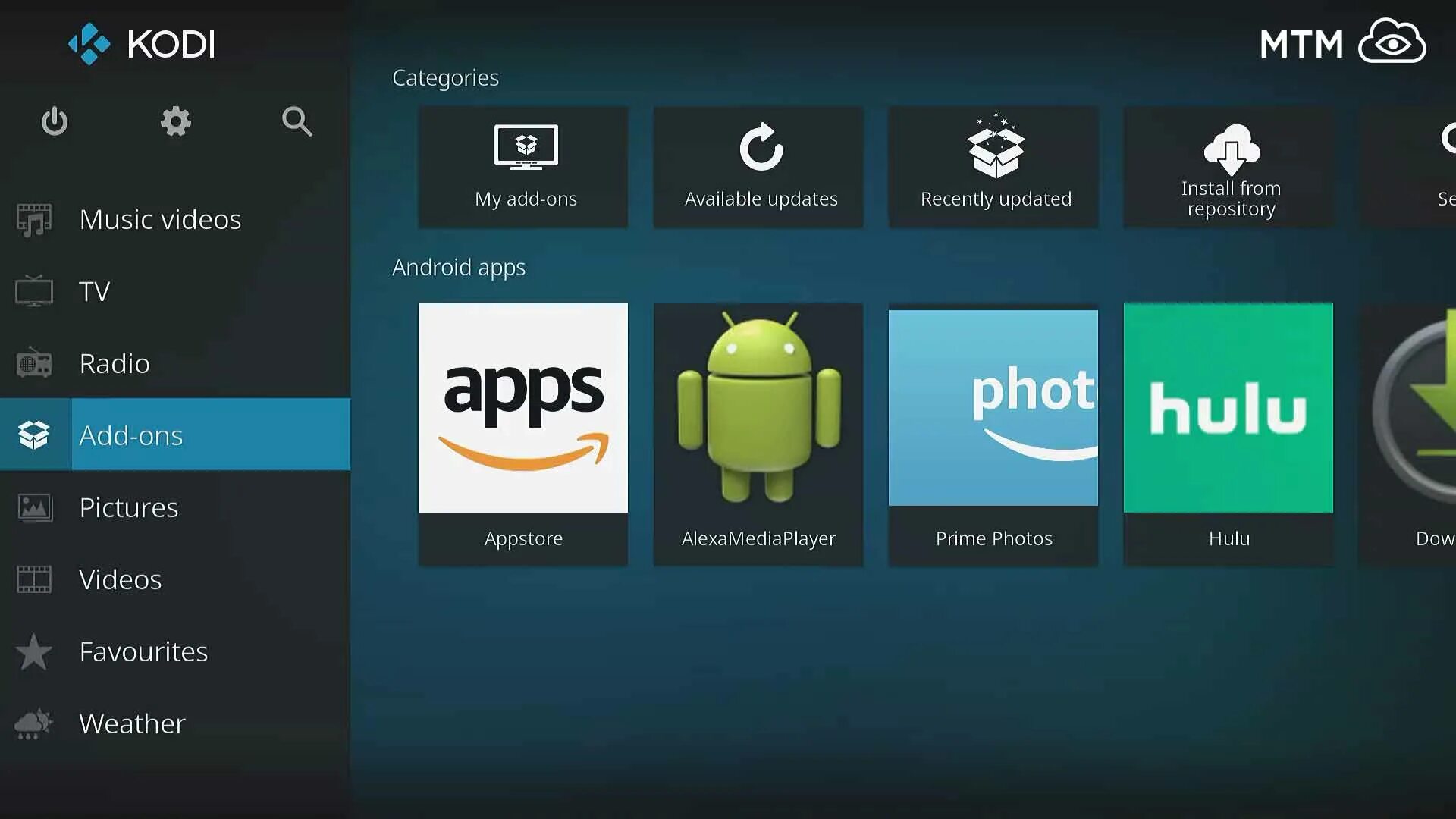Toggle Kodi settings panel
The height and width of the screenshot is (819, 1456).
[175, 121]
